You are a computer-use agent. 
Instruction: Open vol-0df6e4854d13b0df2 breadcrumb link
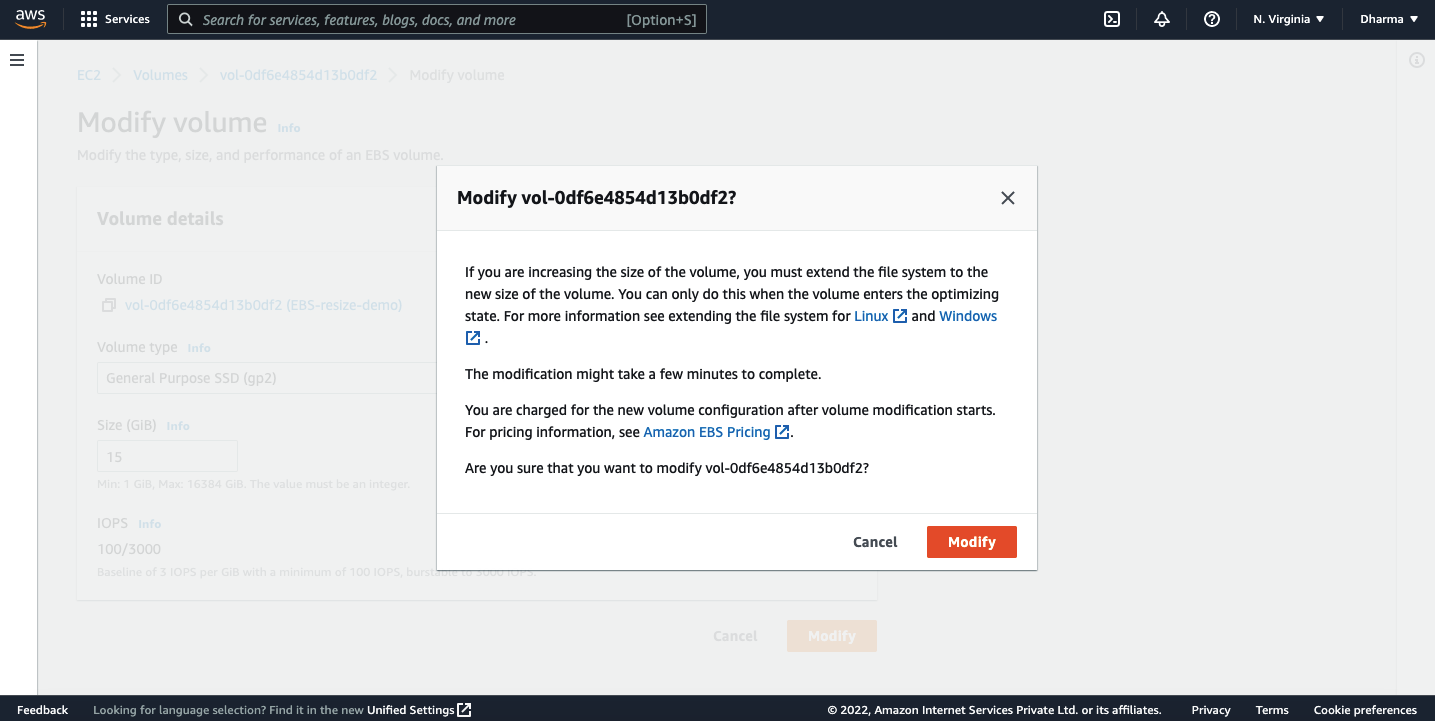(x=298, y=75)
